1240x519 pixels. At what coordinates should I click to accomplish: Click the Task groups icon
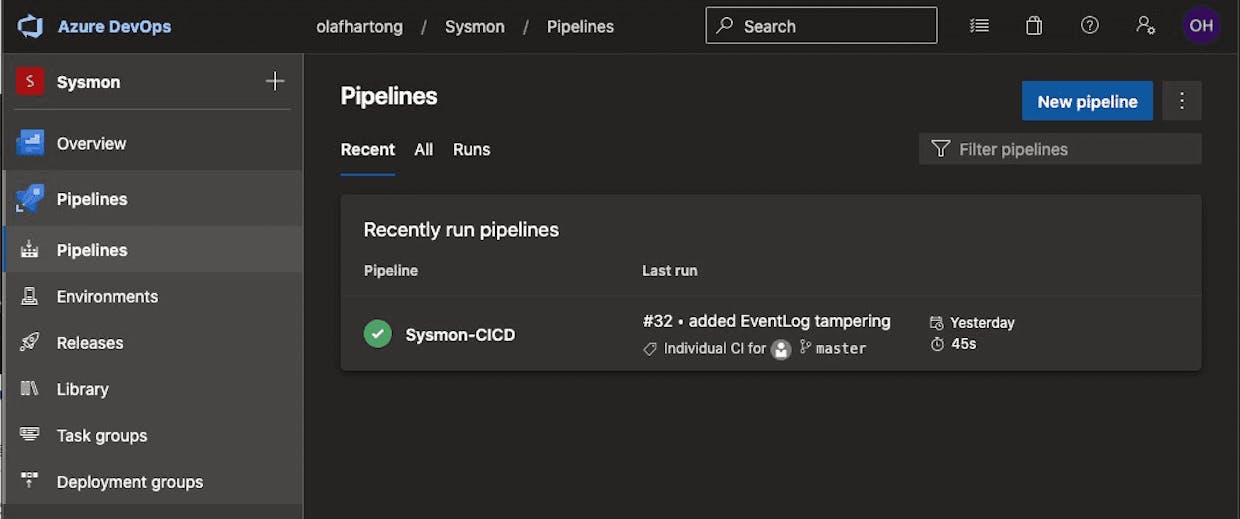[x=30, y=434]
